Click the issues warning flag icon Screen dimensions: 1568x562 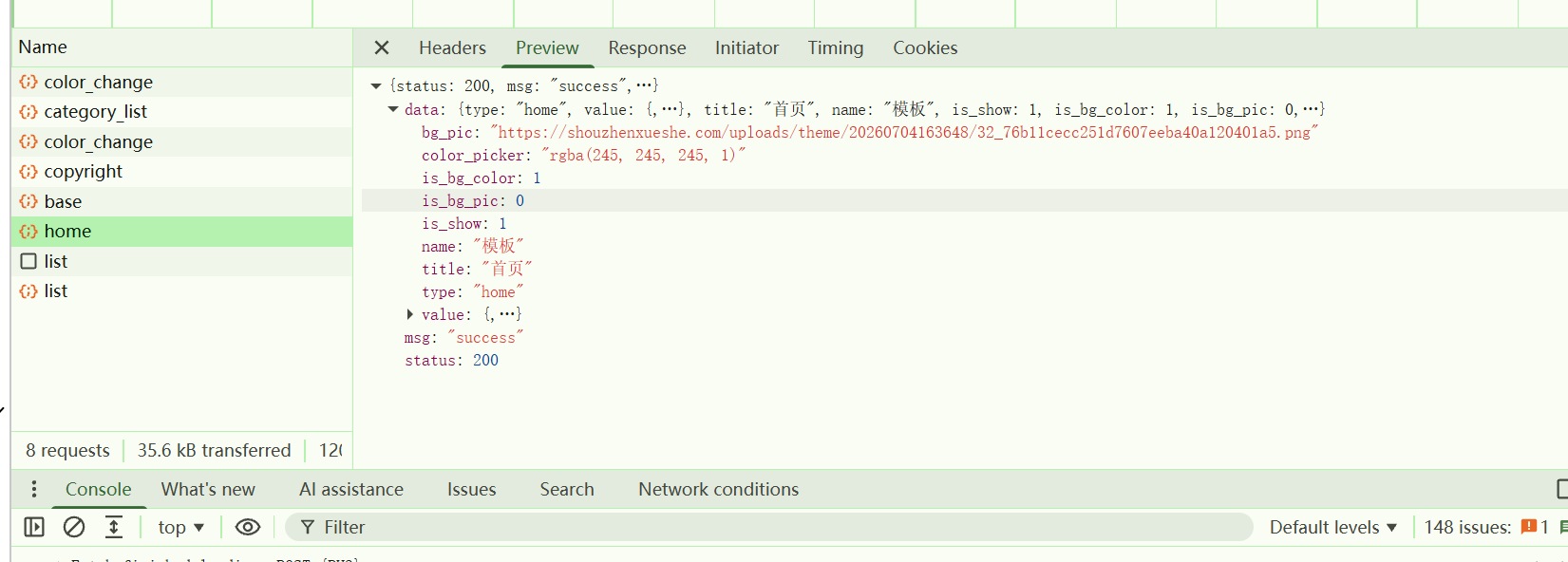[x=1529, y=527]
